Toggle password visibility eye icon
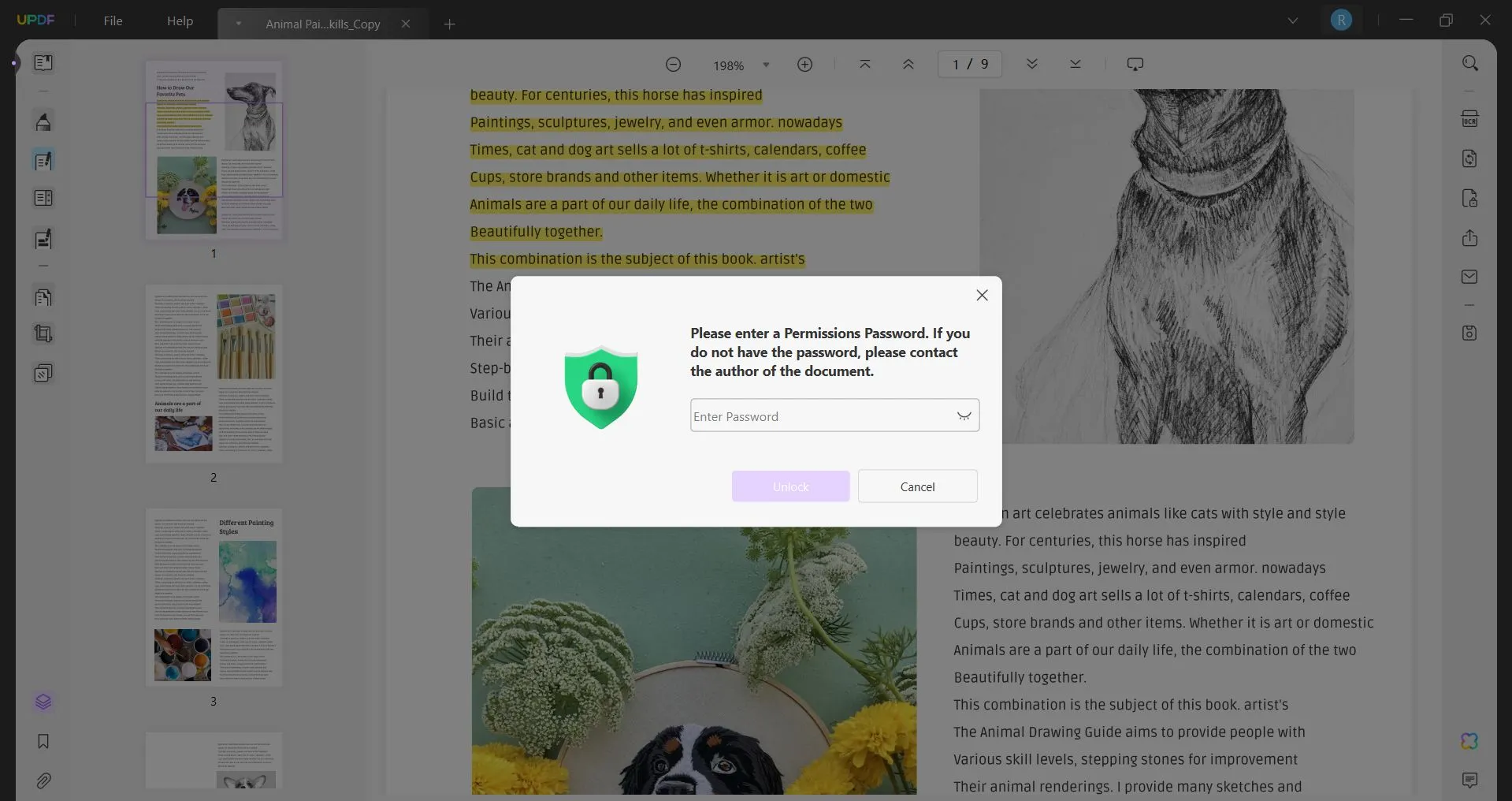The image size is (1512, 801). click(964, 416)
